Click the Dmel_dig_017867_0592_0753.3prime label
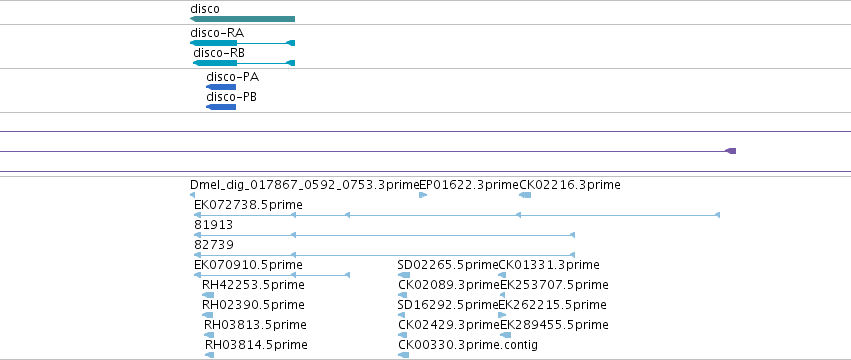851x360 pixels. [304, 185]
